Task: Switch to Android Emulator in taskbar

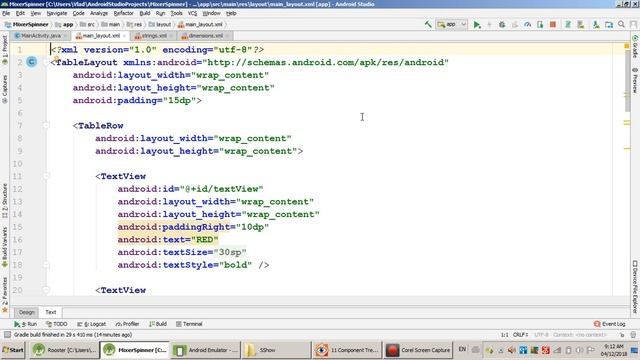Action: point(206,350)
